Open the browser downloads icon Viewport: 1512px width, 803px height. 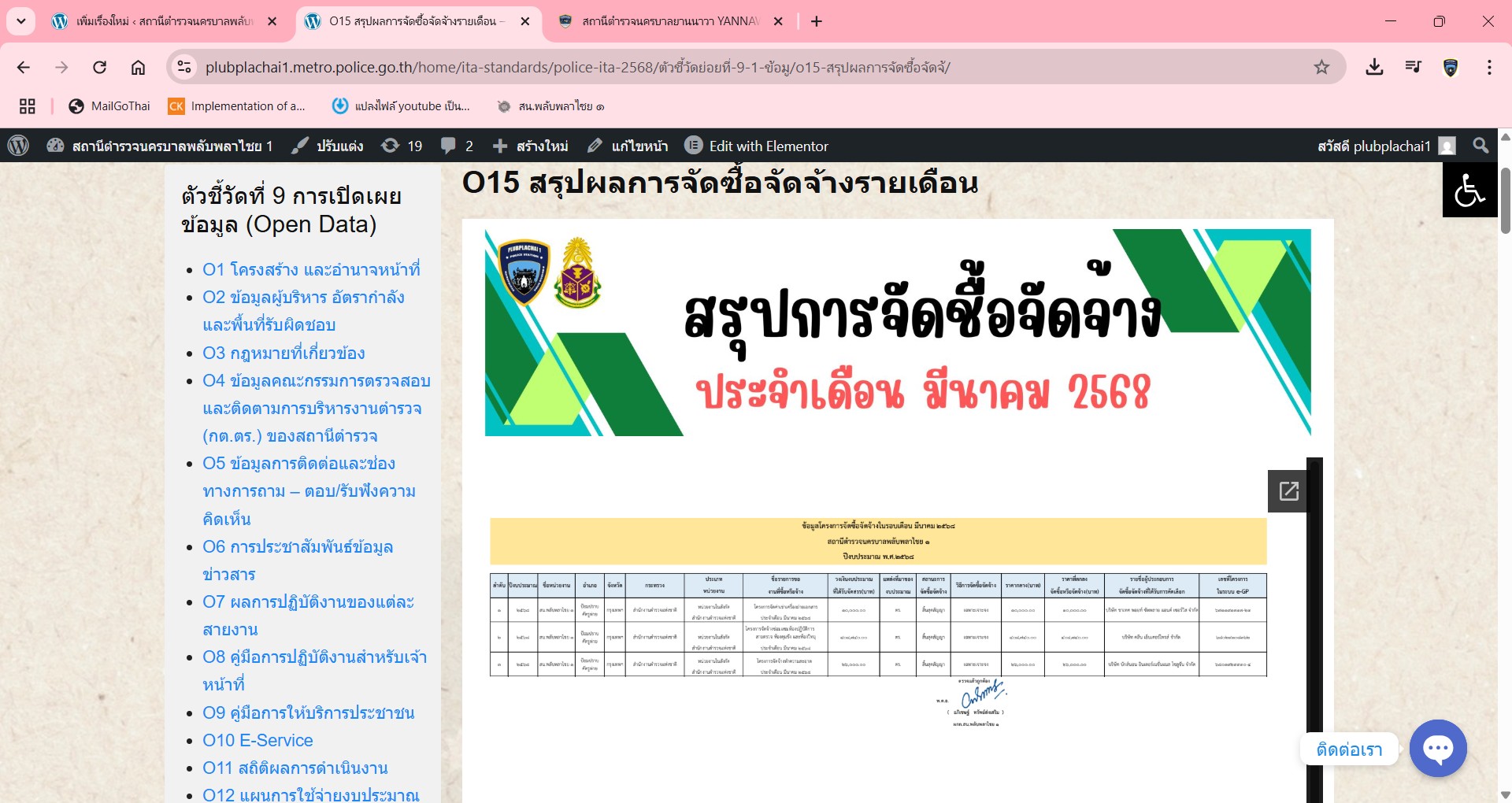tap(1374, 67)
